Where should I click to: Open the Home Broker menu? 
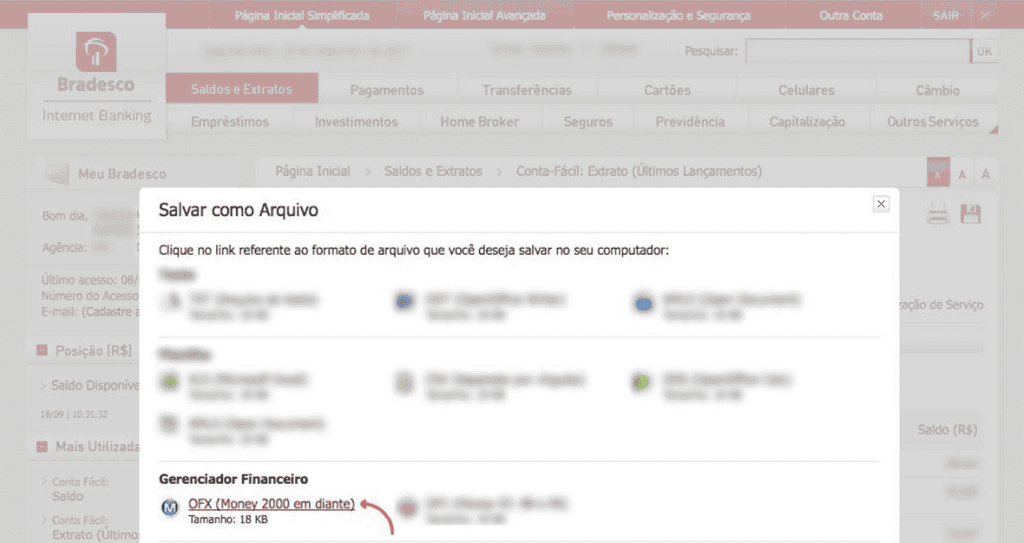(x=479, y=122)
